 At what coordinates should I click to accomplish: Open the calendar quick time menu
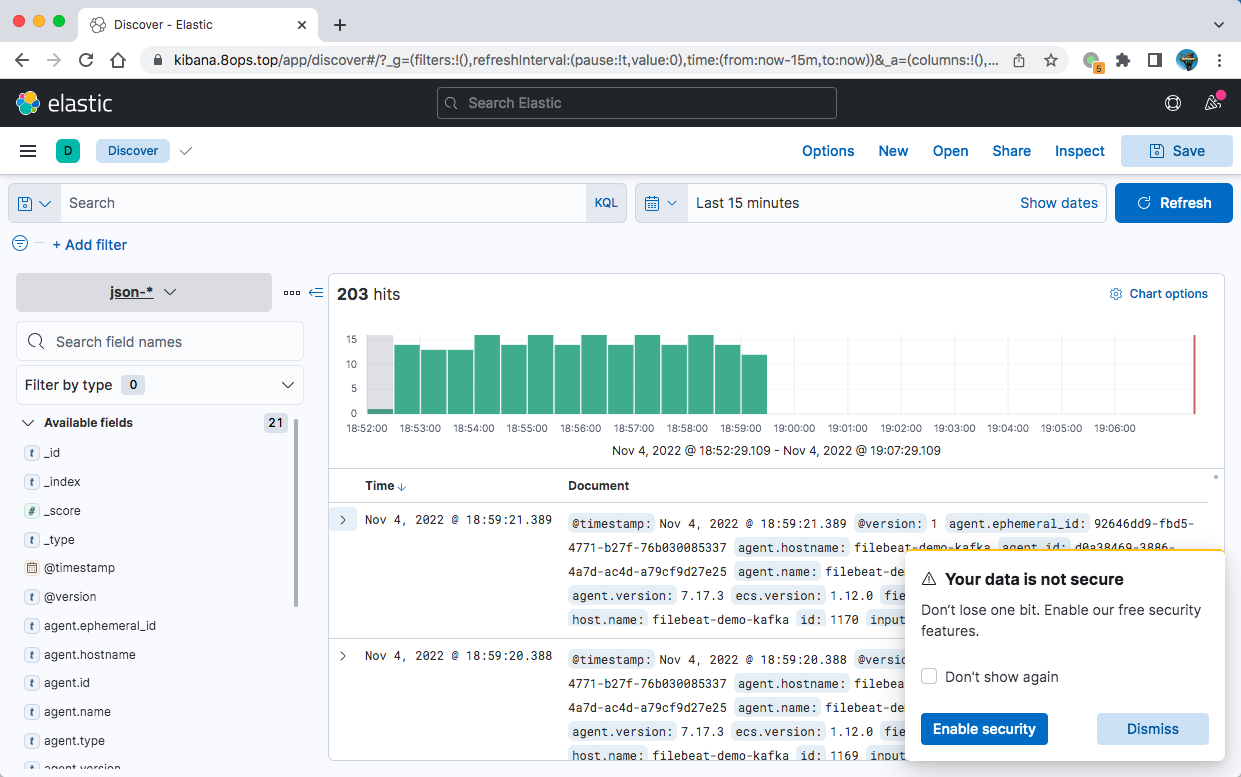(x=661, y=203)
